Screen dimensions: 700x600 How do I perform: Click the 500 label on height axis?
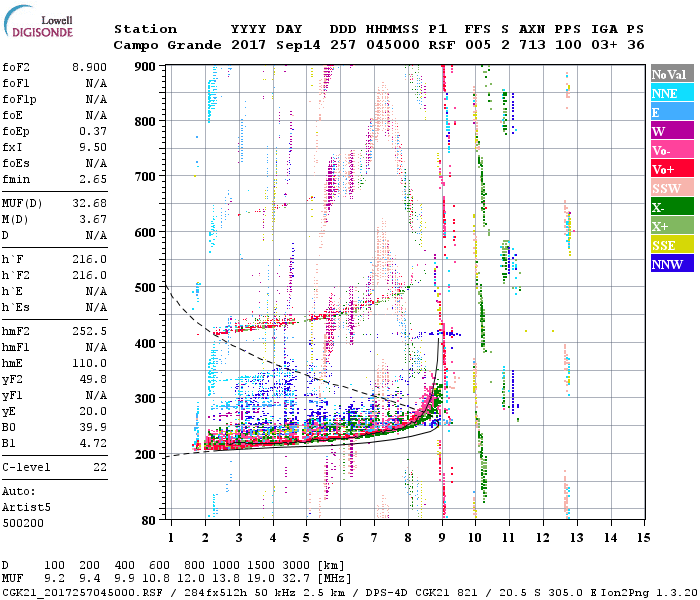click(x=145, y=288)
